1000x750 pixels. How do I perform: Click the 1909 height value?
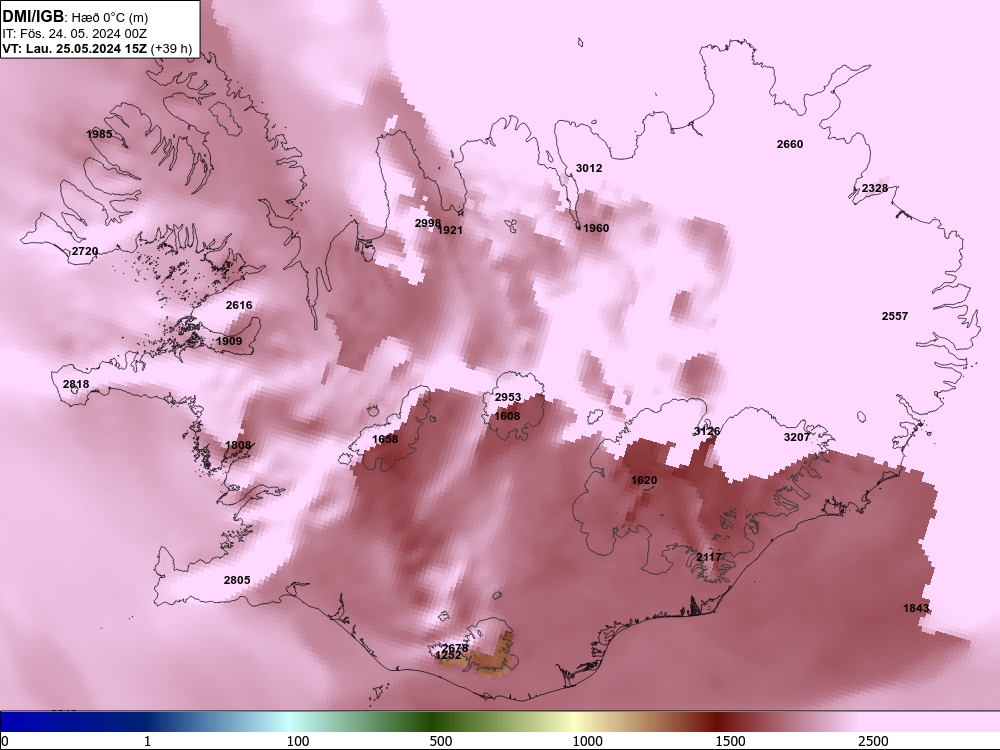click(x=229, y=341)
